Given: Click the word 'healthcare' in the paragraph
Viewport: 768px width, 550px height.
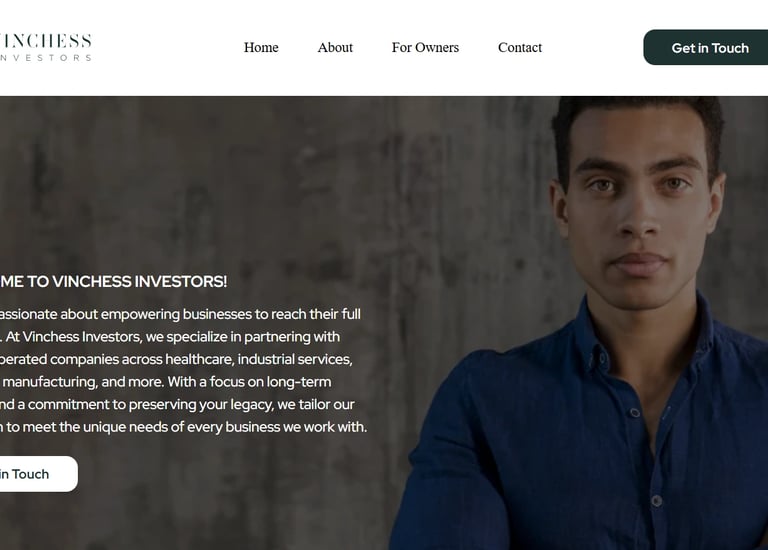Looking at the screenshot, I should [200, 359].
